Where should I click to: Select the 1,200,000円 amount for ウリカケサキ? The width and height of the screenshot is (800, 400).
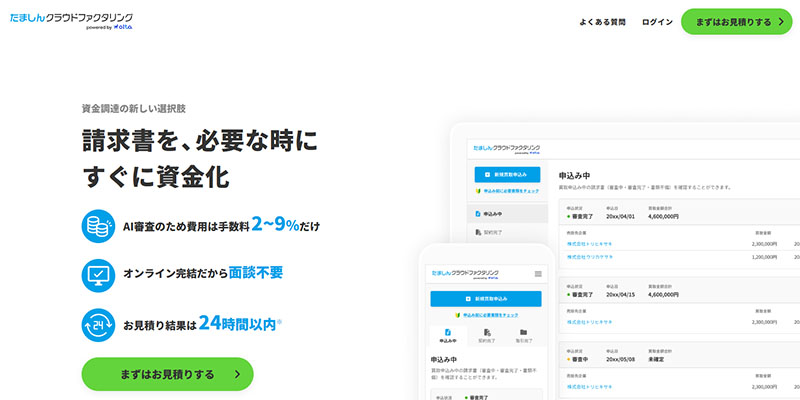pos(764,257)
